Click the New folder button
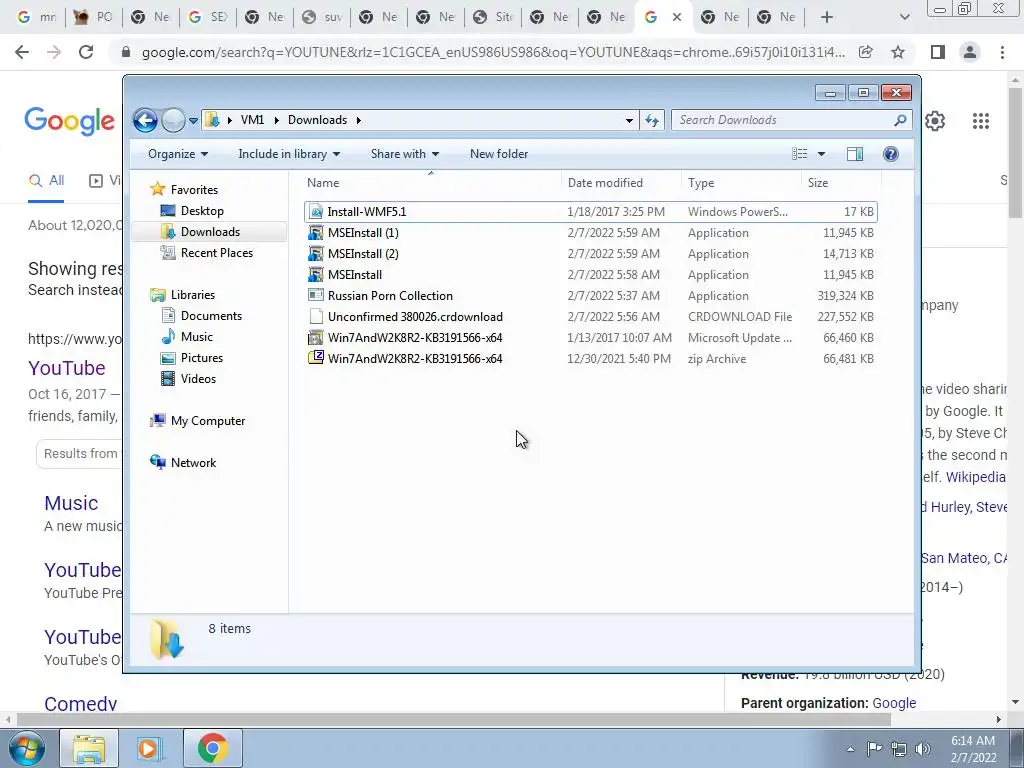Image resolution: width=1024 pixels, height=768 pixels. point(499,154)
